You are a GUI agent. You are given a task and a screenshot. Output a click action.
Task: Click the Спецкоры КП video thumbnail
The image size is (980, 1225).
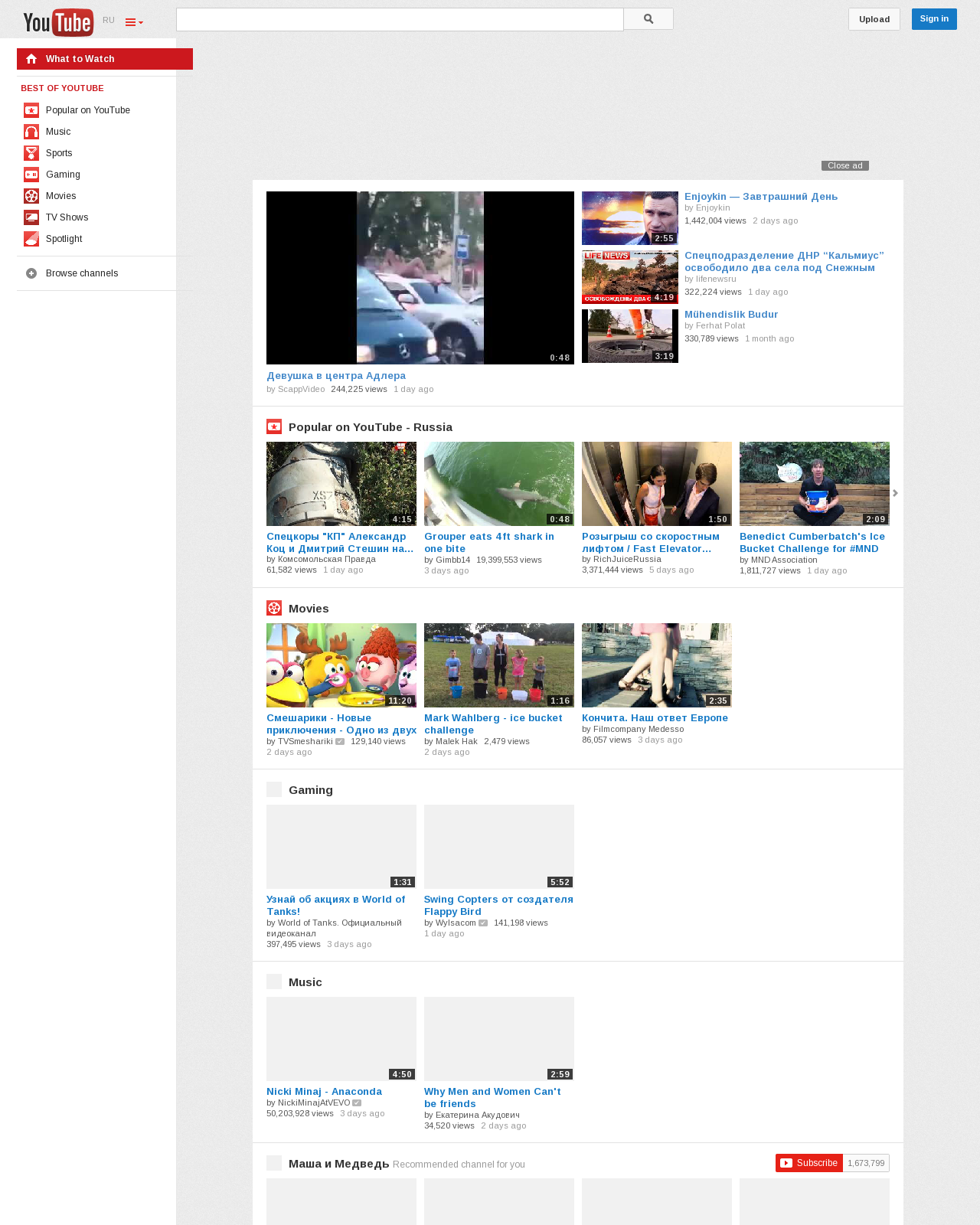(x=341, y=484)
